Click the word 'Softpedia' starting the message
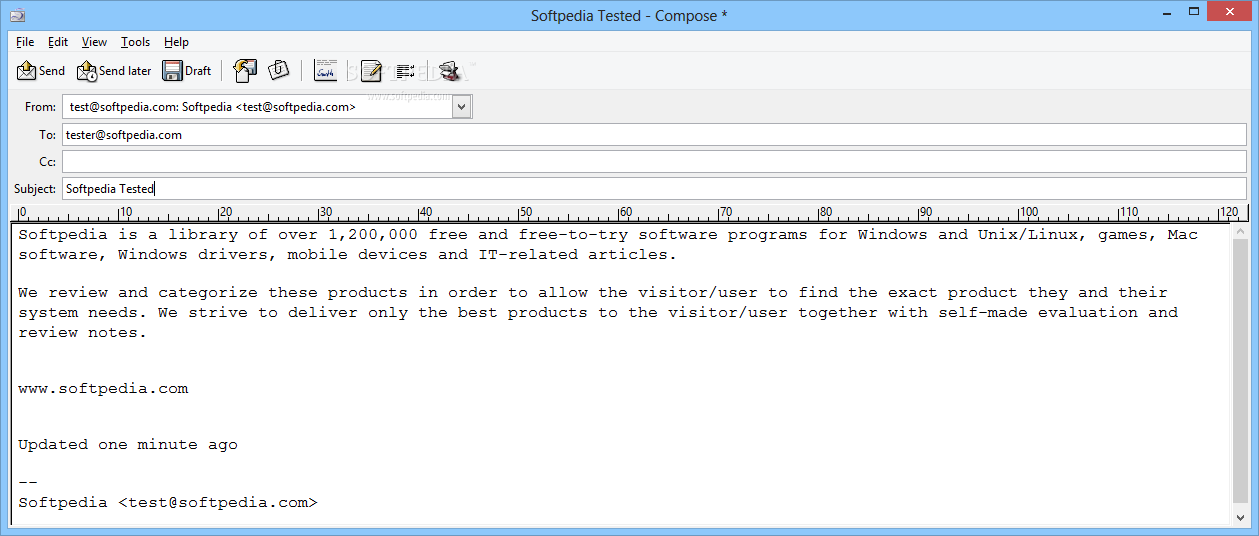This screenshot has height=536, width=1259. (63, 235)
